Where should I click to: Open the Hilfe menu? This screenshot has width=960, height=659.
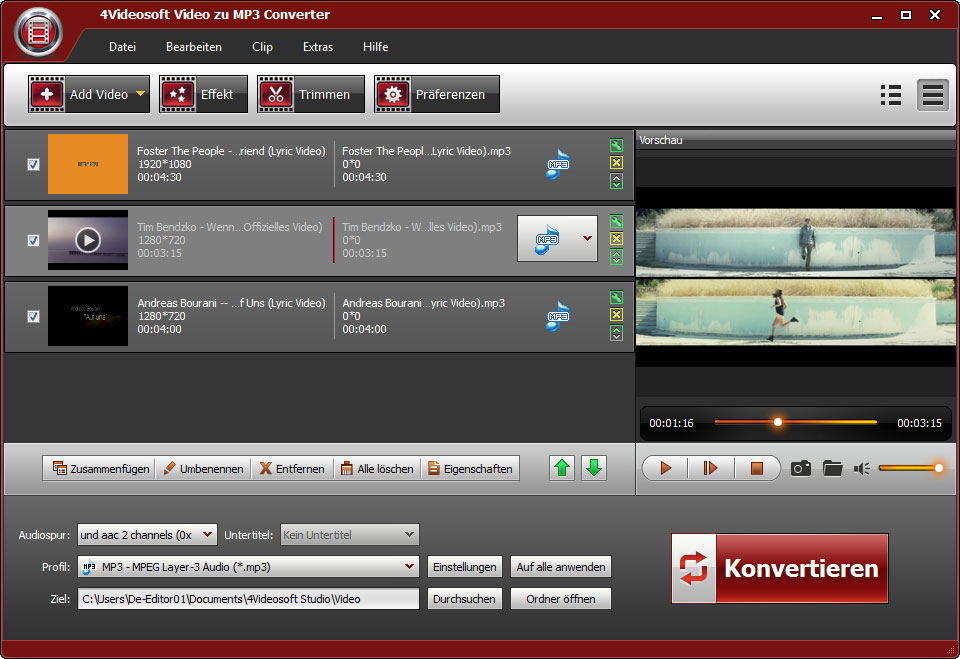375,47
